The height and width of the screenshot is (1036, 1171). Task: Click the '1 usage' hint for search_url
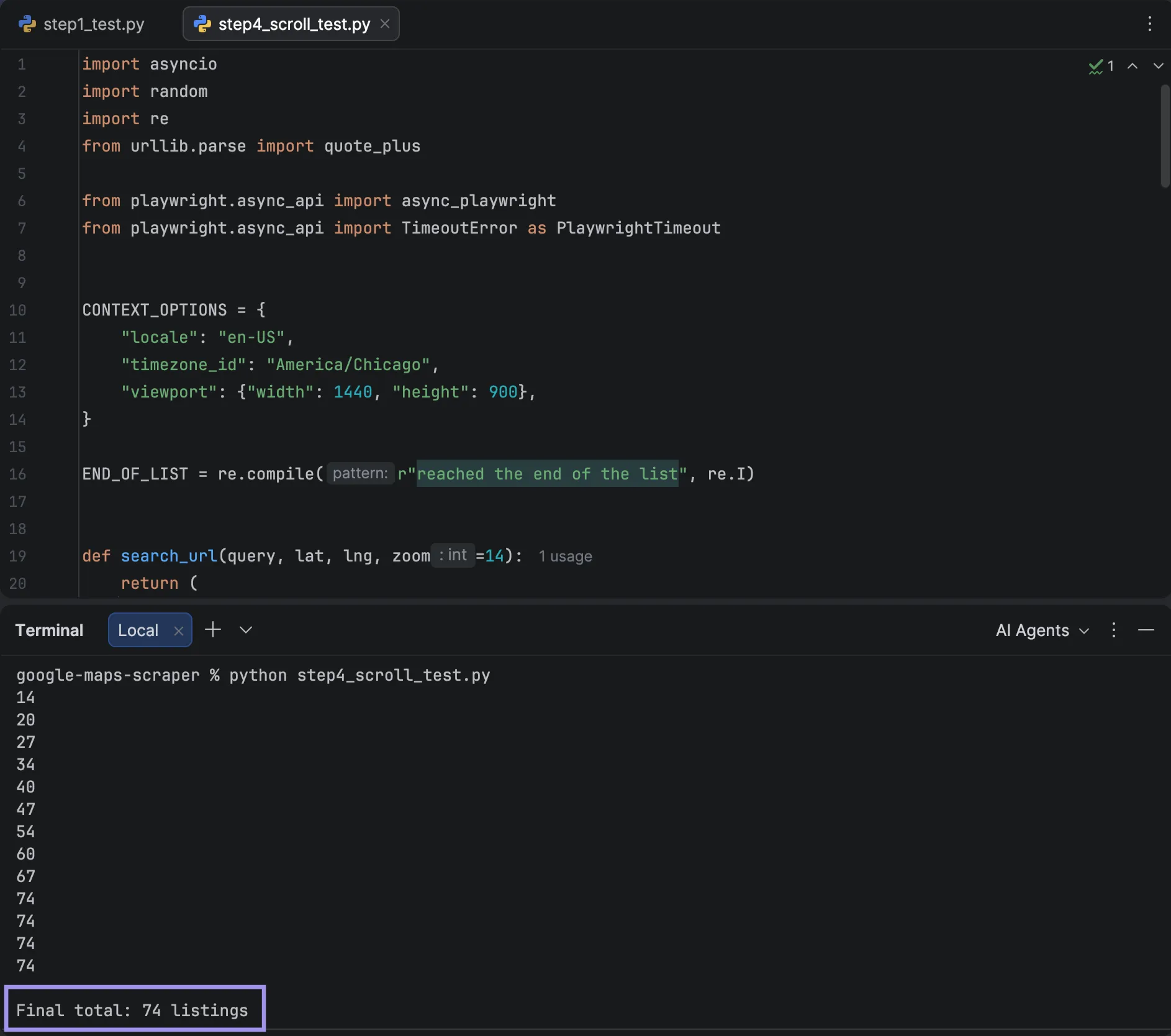565,557
